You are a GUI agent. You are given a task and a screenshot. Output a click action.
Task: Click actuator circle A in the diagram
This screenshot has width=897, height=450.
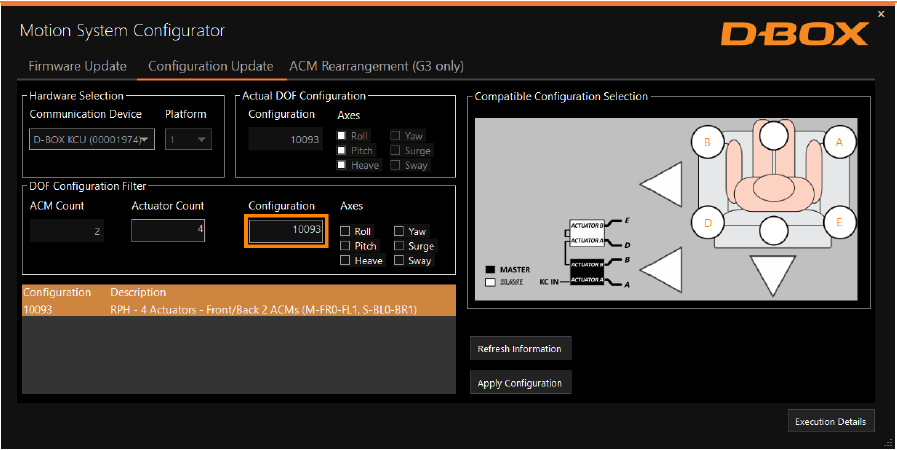pyautogui.click(x=840, y=143)
